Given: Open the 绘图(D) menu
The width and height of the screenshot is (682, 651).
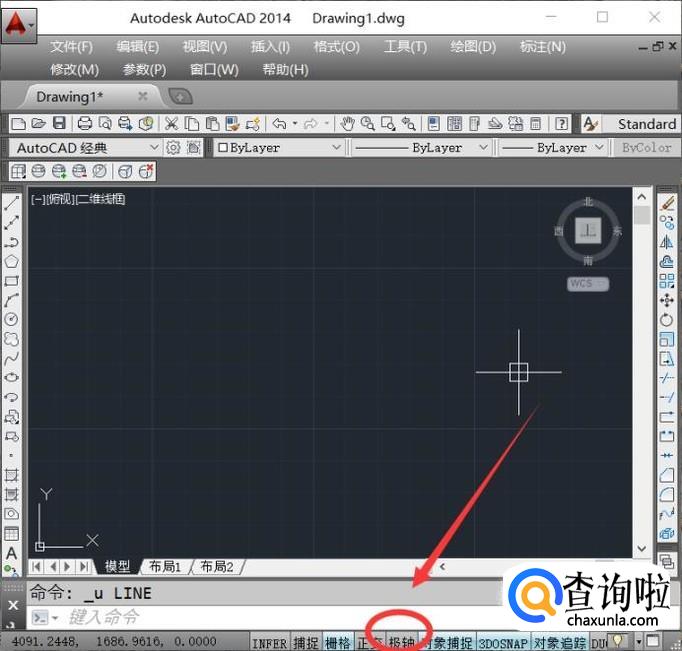Looking at the screenshot, I should pos(473,47).
